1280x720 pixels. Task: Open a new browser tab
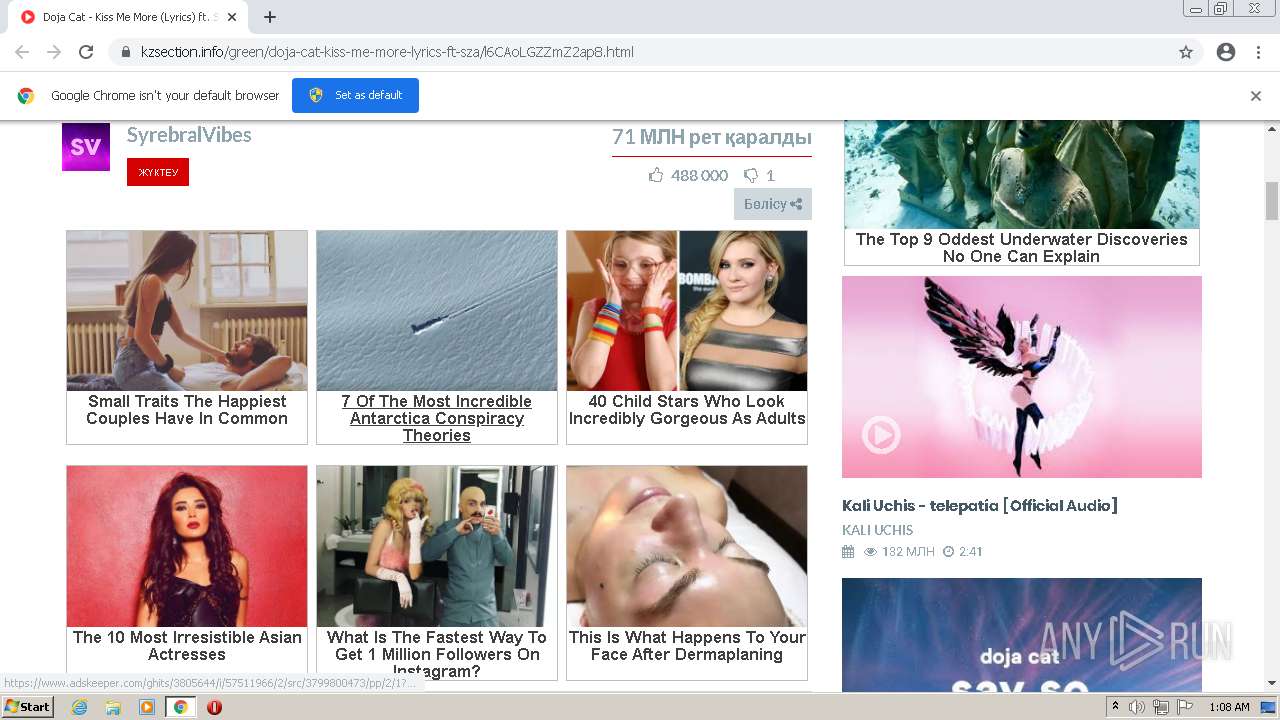(270, 17)
